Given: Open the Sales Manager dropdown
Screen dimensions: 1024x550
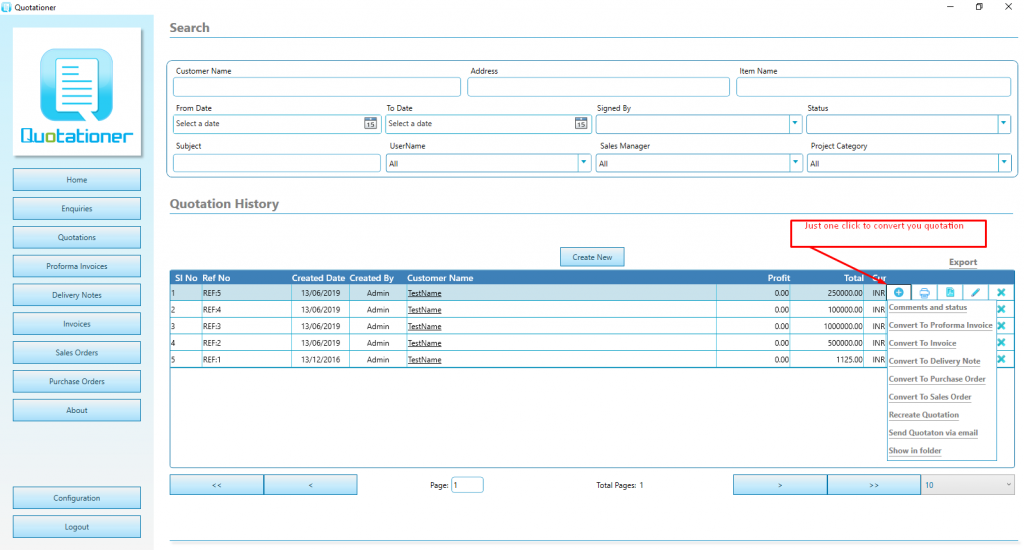Looking at the screenshot, I should tap(795, 163).
